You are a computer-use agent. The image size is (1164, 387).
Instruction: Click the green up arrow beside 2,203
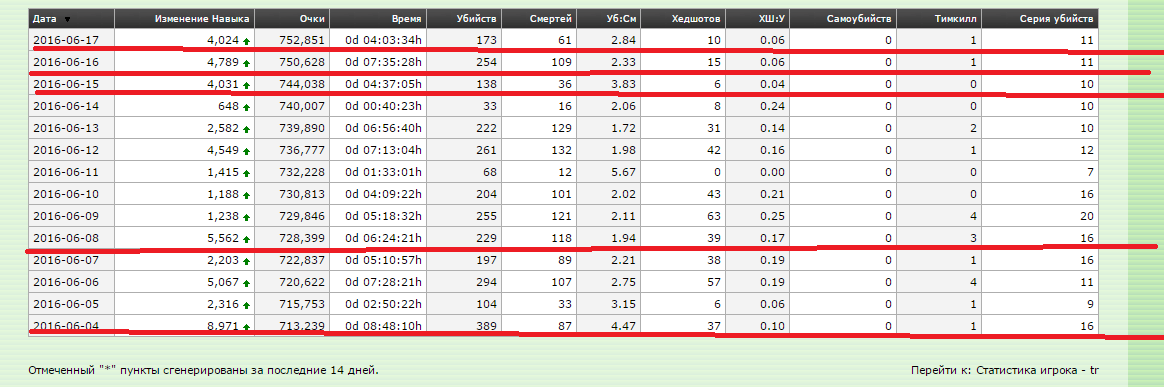click(246, 261)
